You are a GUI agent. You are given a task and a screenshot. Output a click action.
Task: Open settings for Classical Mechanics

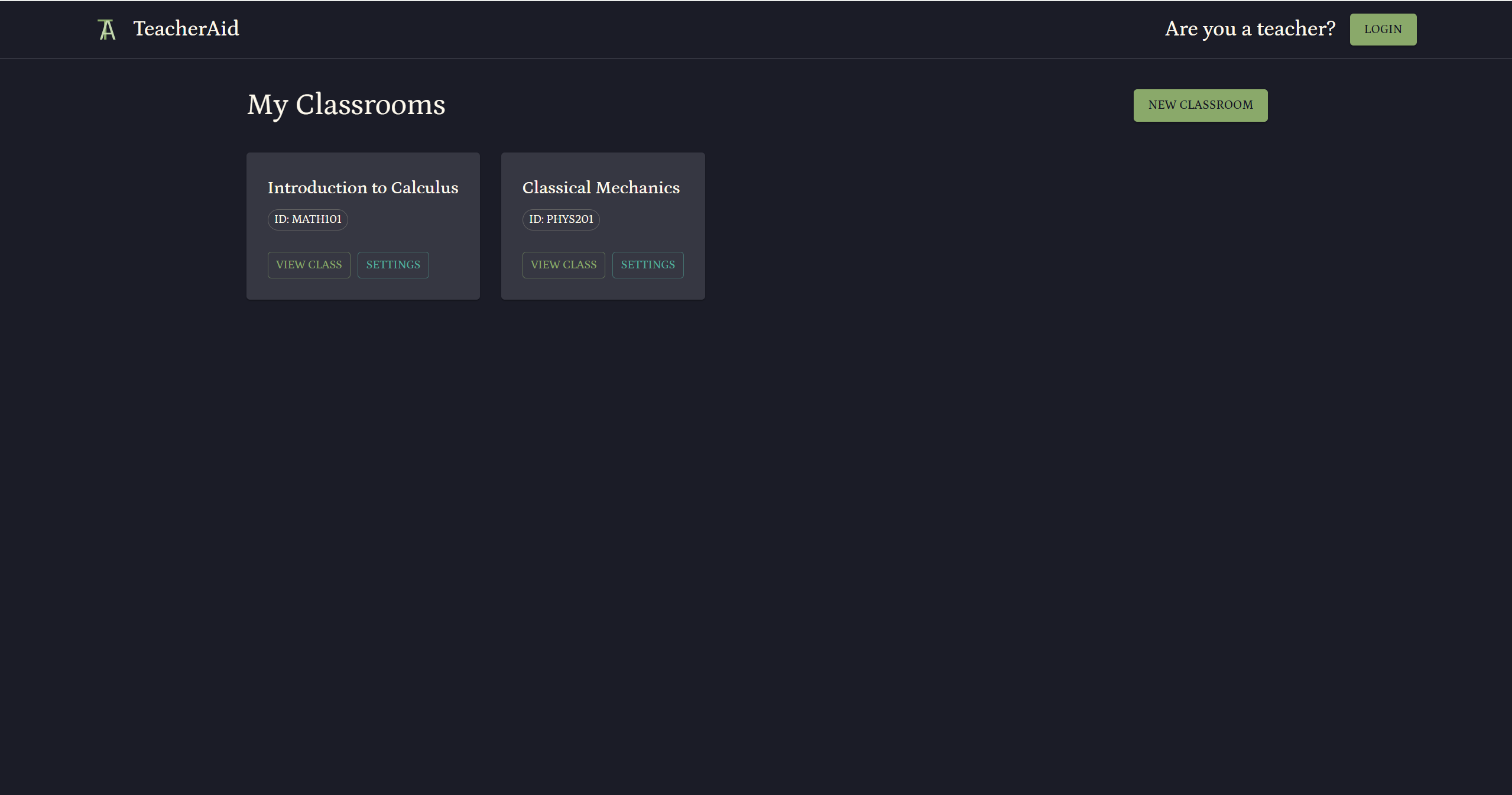(647, 265)
